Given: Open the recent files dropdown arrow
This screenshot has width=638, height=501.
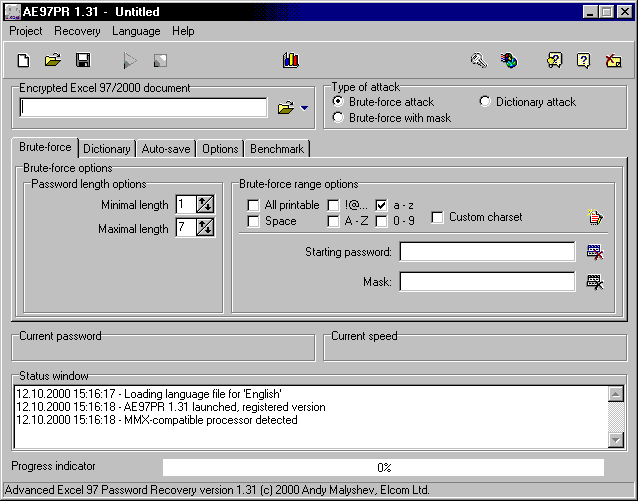Looking at the screenshot, I should click(x=304, y=108).
